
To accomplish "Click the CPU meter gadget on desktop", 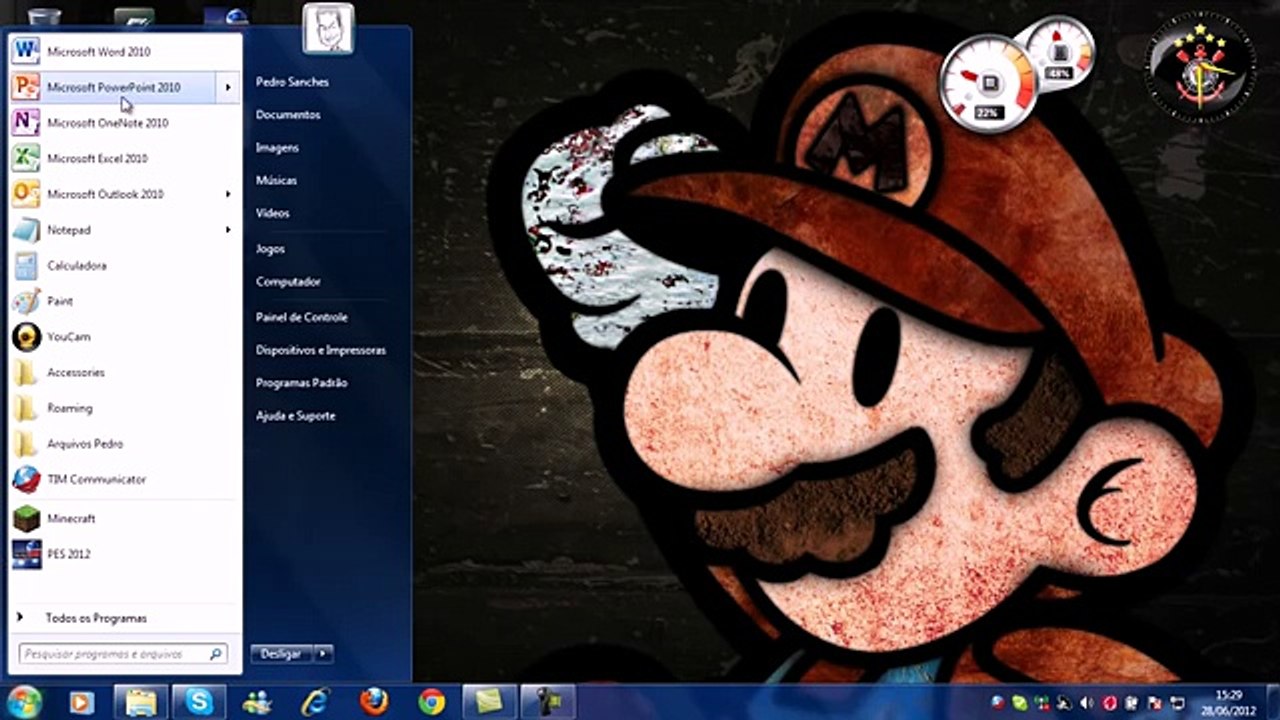I will [988, 84].
